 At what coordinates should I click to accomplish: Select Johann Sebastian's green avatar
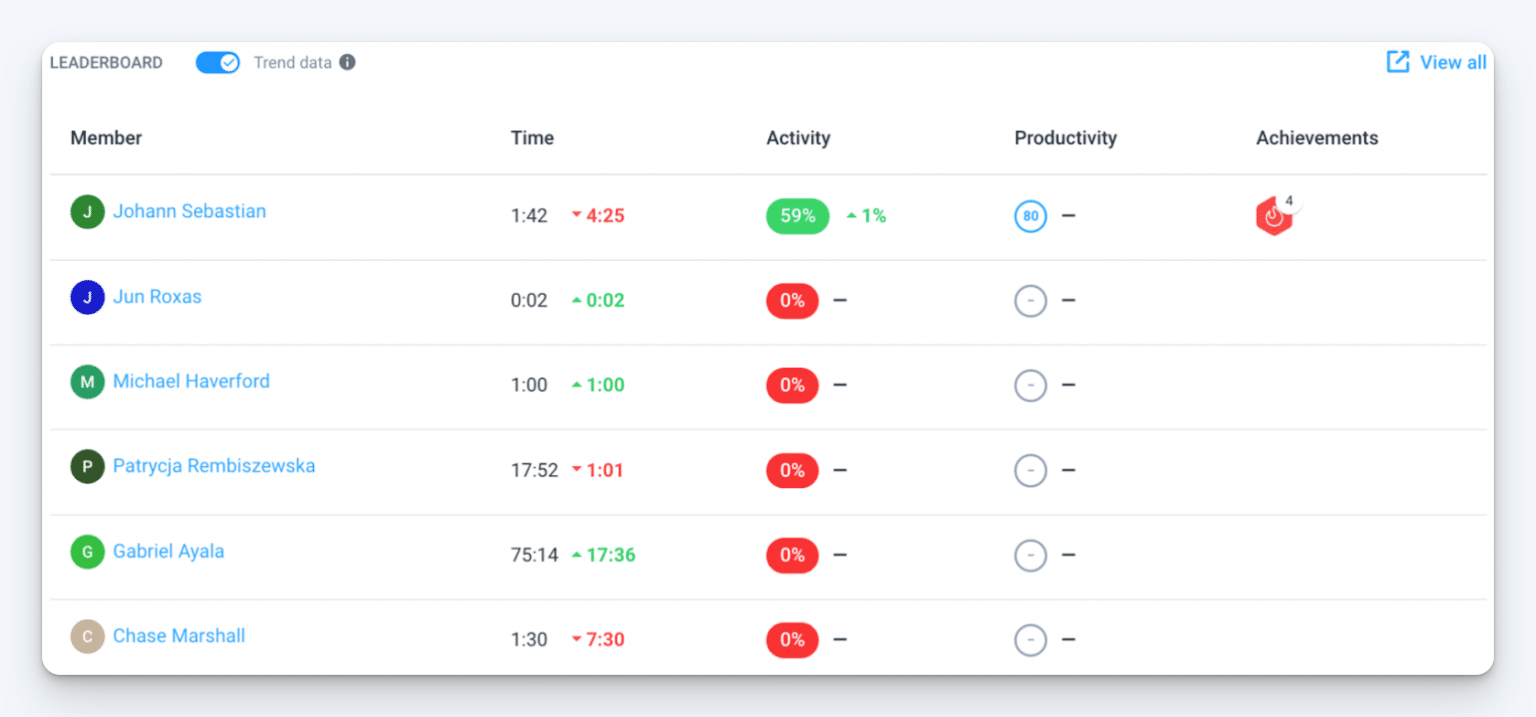click(x=87, y=212)
